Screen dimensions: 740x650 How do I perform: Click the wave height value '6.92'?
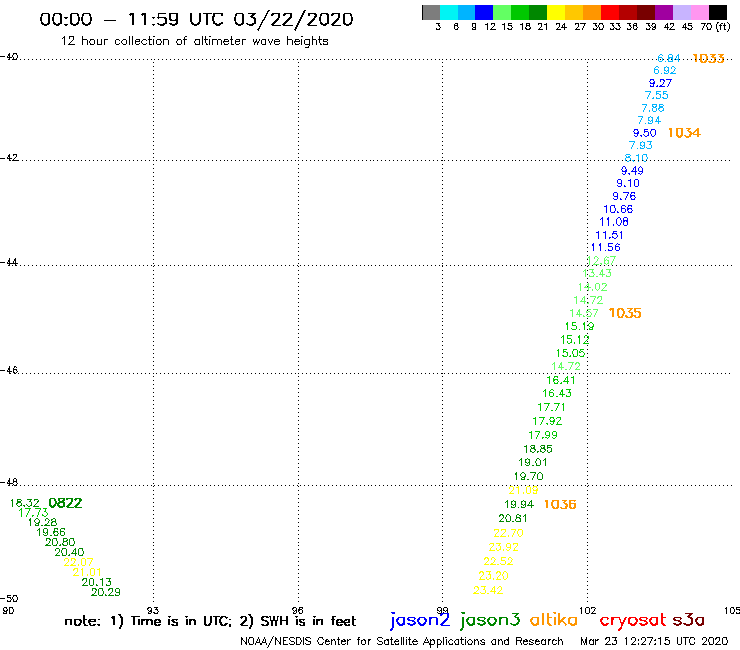[x=664, y=70]
